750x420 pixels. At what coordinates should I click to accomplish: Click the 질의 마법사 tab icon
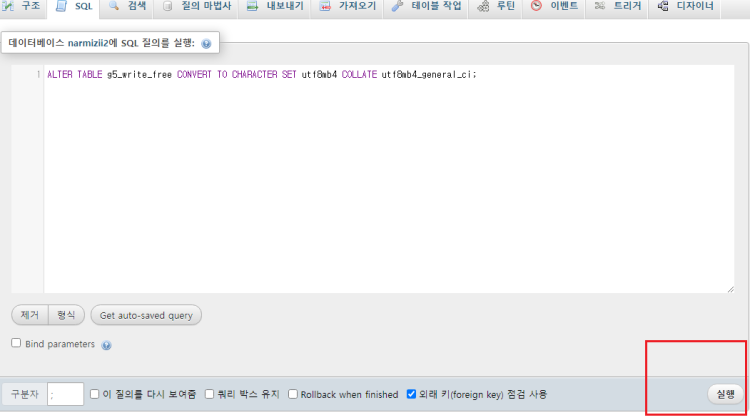point(168,6)
